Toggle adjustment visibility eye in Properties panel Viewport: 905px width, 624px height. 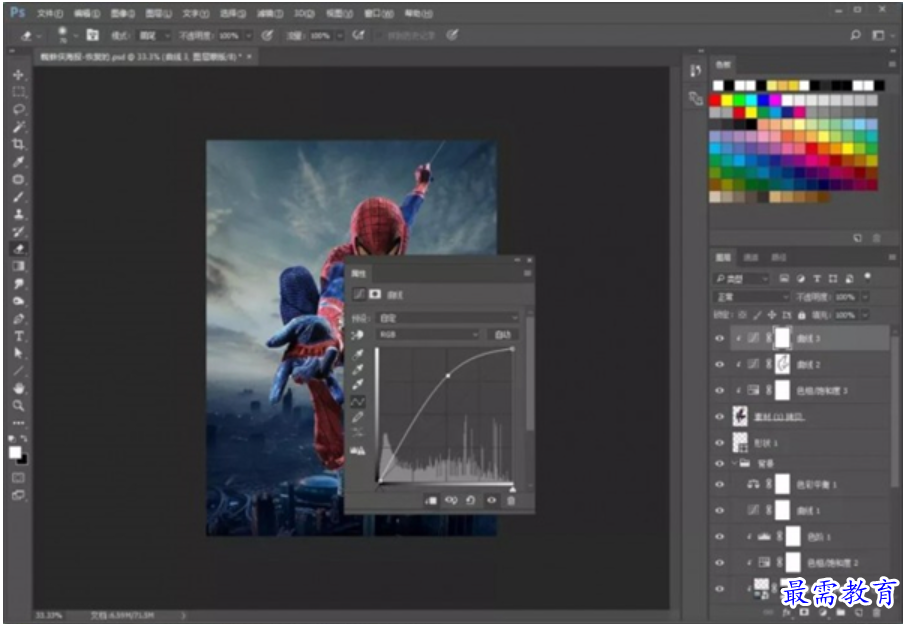[491, 500]
